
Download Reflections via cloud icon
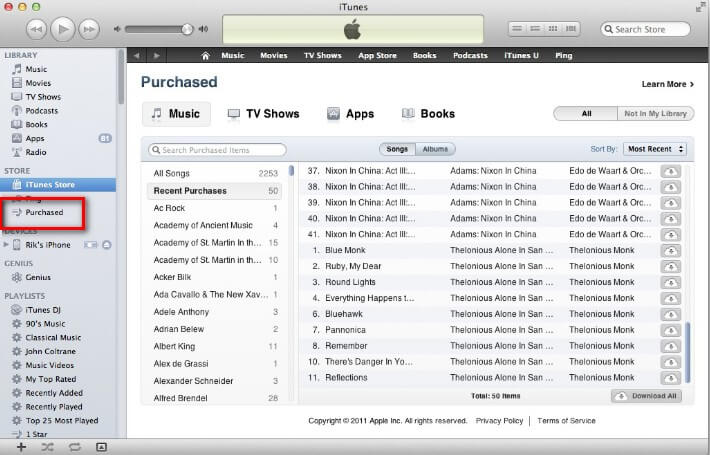coord(671,378)
